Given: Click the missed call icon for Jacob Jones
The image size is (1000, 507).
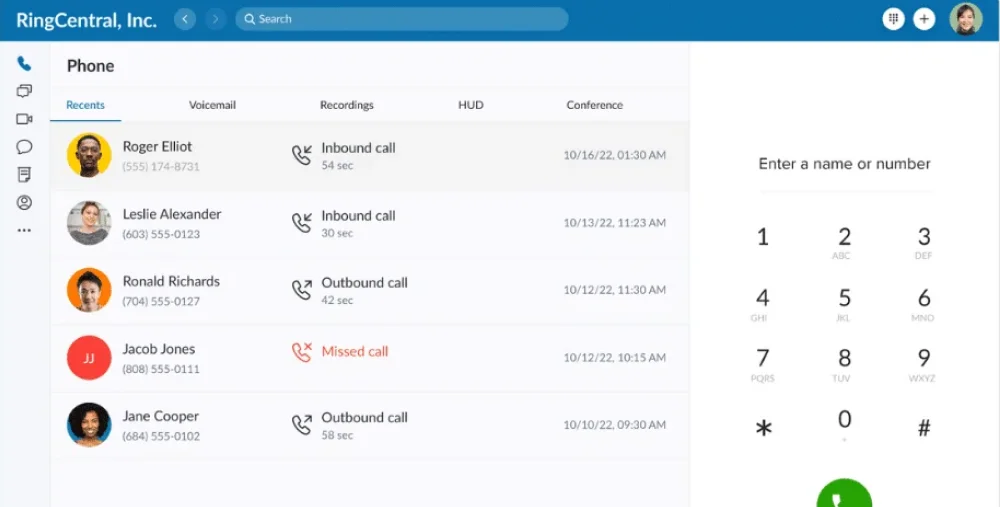Looking at the screenshot, I should coord(302,352).
